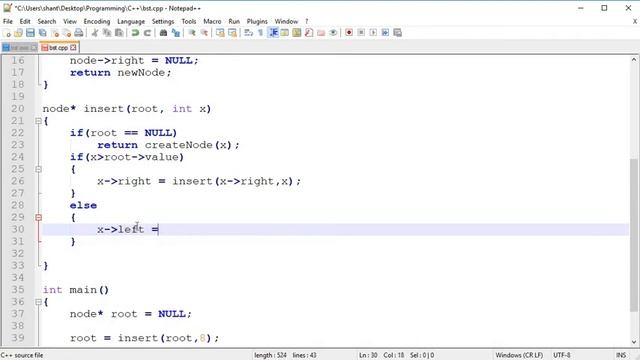Viewport: 640px width, 360px height.
Task: Open the Language menu
Action: tap(131, 21)
